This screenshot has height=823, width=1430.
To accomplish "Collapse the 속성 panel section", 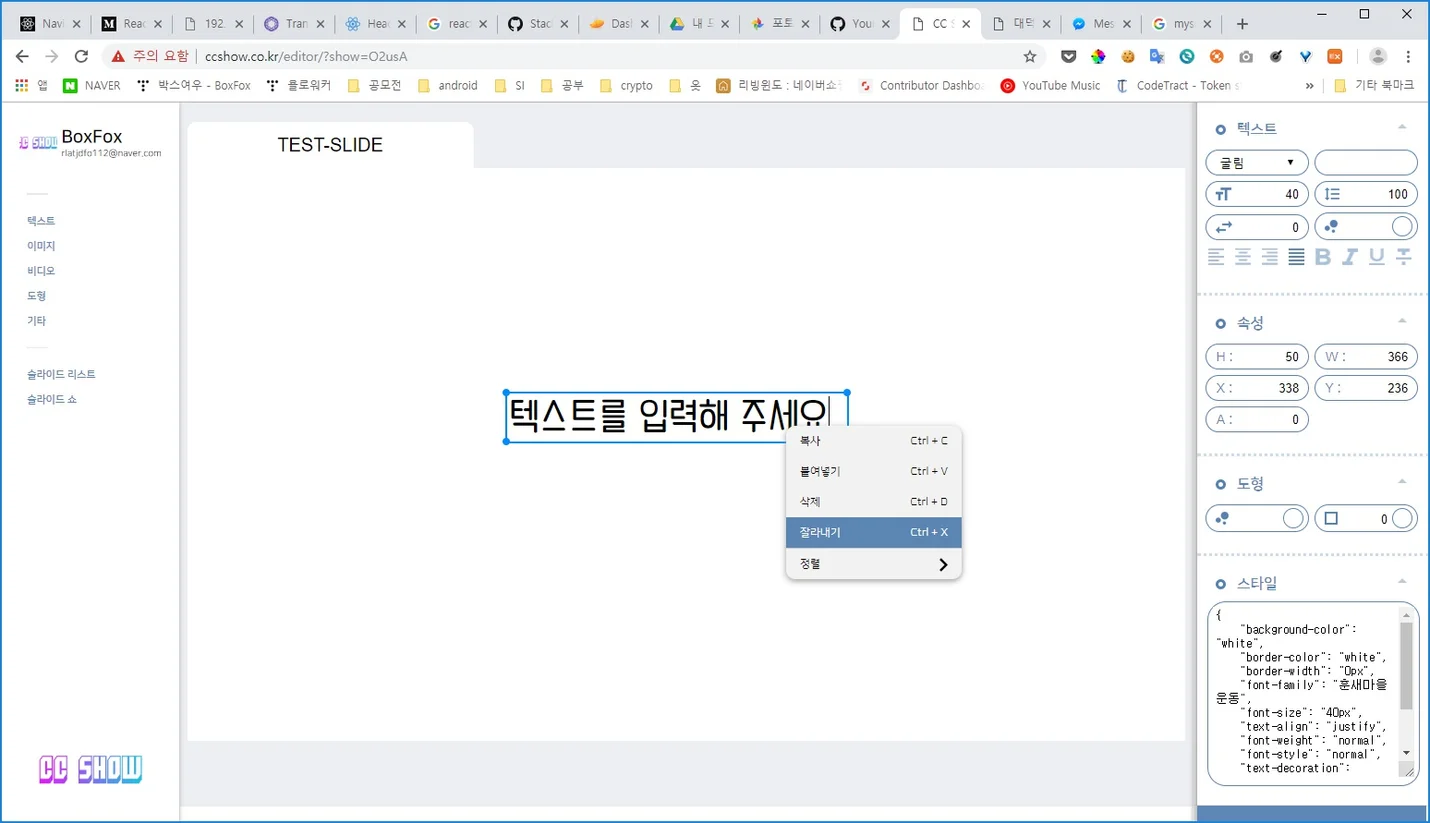I will point(1402,321).
